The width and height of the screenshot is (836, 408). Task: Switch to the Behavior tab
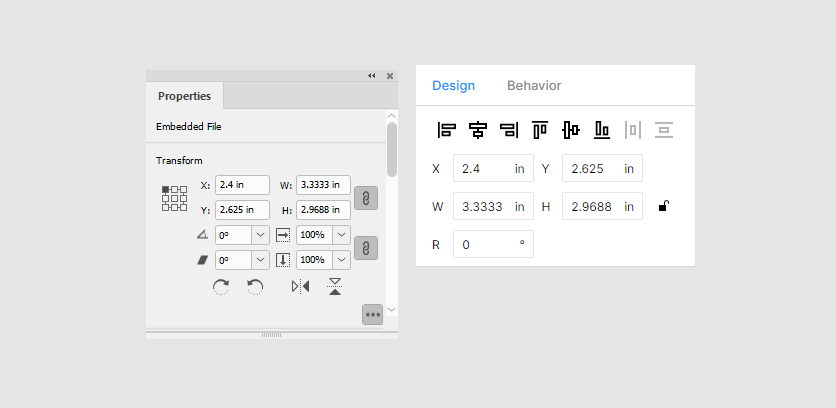click(x=534, y=85)
